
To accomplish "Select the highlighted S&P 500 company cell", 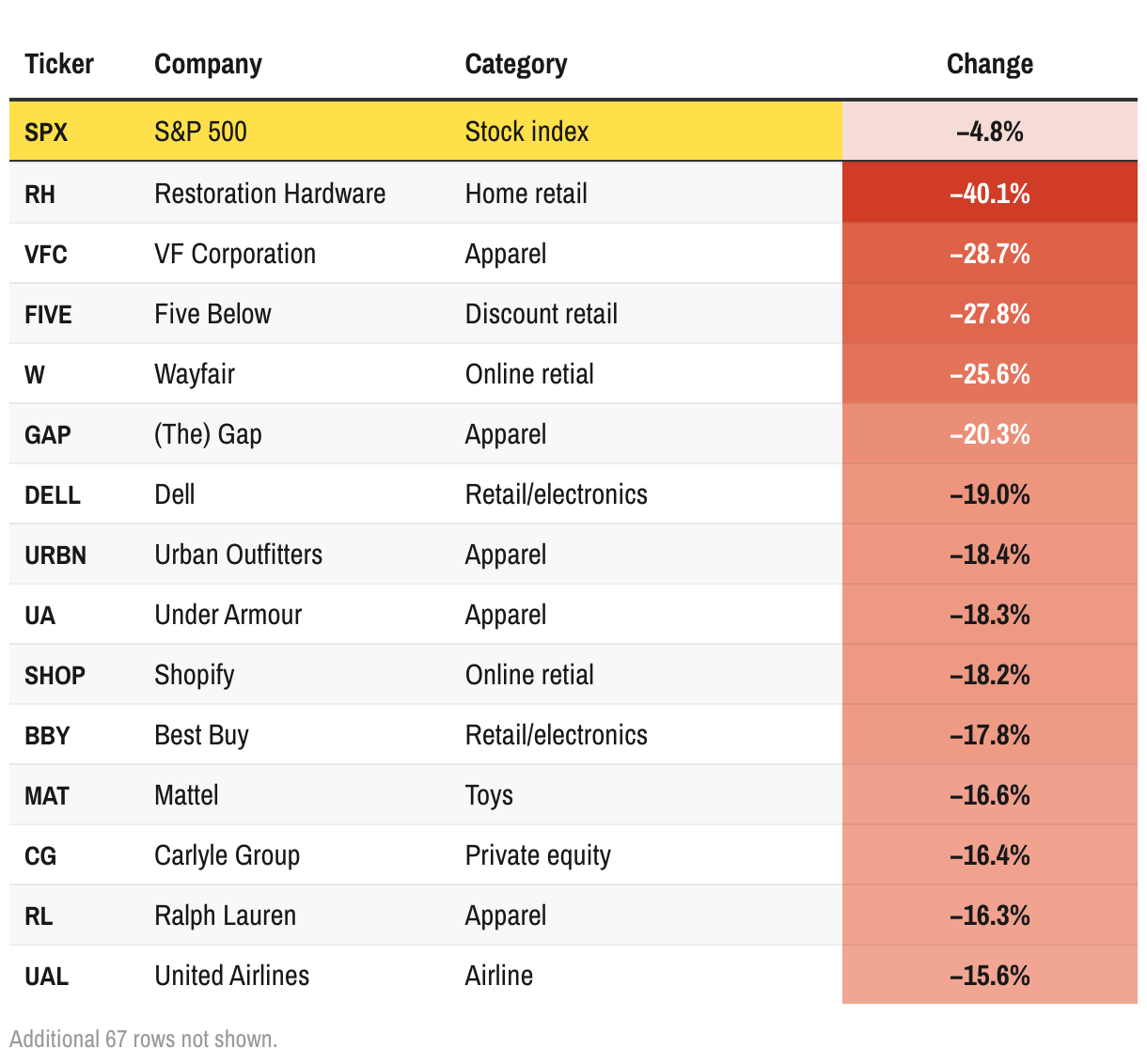I will (x=200, y=132).
